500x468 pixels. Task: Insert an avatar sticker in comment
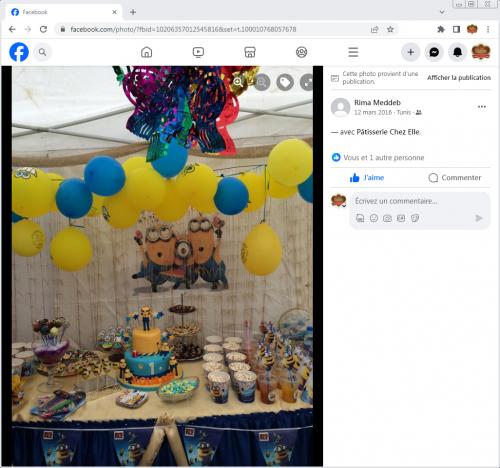360,218
